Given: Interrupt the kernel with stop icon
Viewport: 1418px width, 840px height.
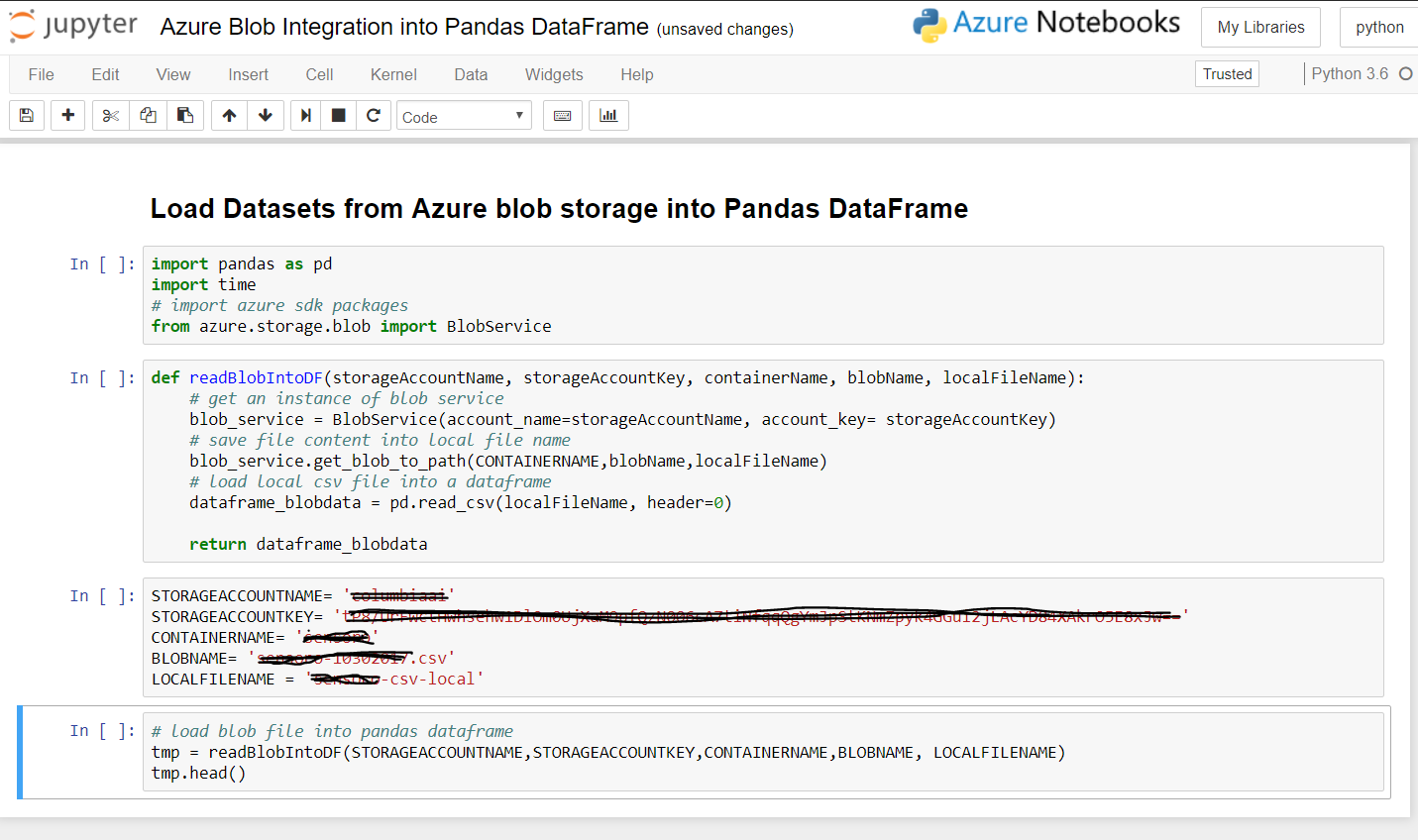Looking at the screenshot, I should point(339,116).
